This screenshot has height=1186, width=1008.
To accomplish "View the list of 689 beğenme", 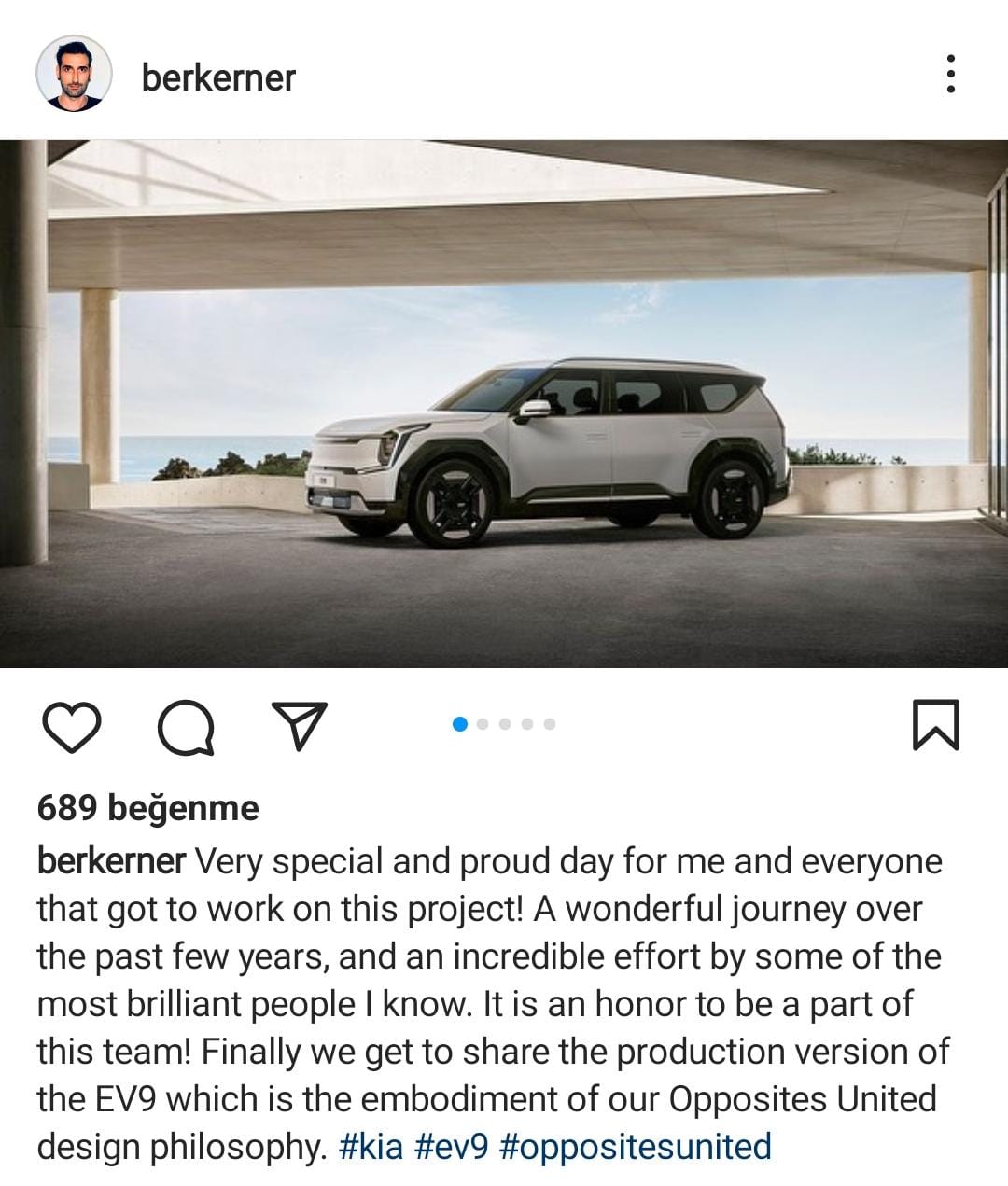I will (x=147, y=808).
